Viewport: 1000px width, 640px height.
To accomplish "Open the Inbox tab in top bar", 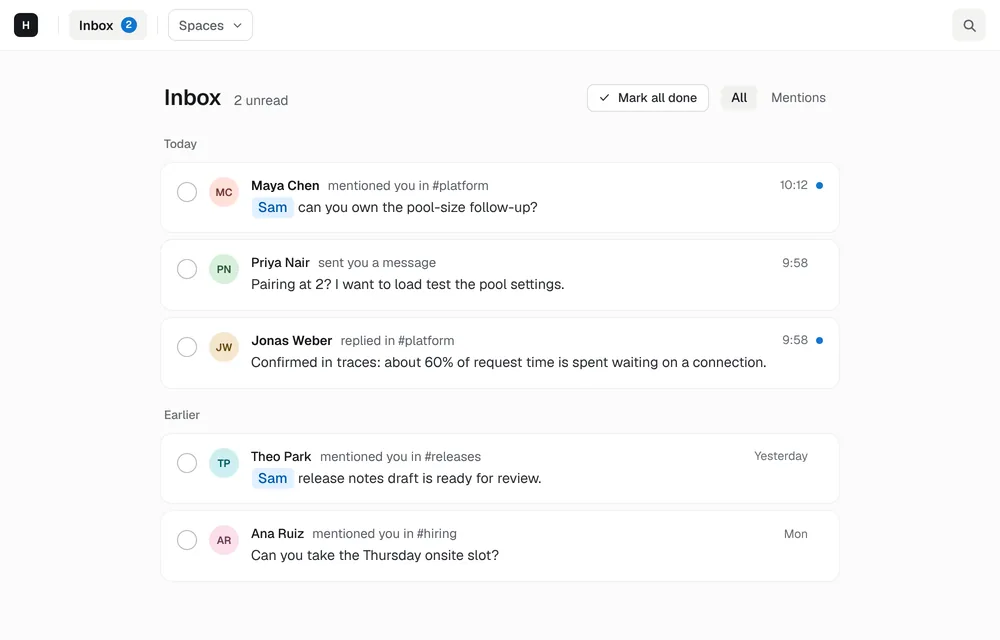I will point(108,25).
